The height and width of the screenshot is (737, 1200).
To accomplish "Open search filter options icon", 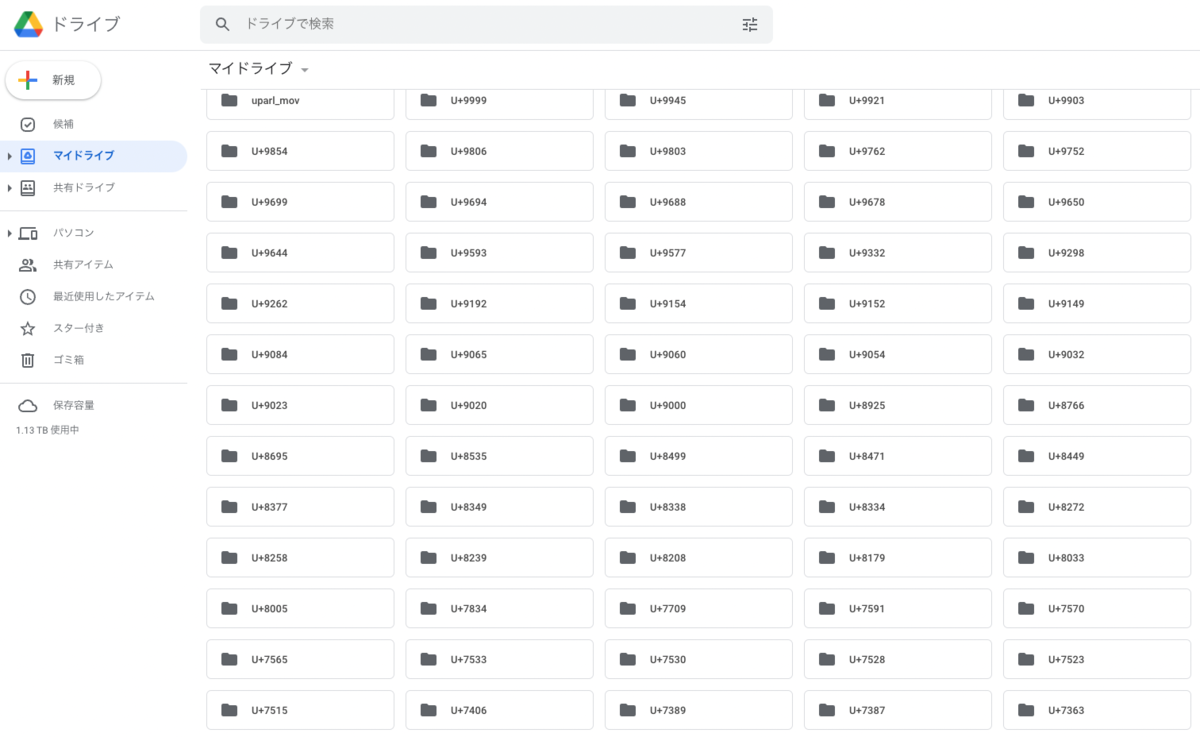I will point(750,24).
